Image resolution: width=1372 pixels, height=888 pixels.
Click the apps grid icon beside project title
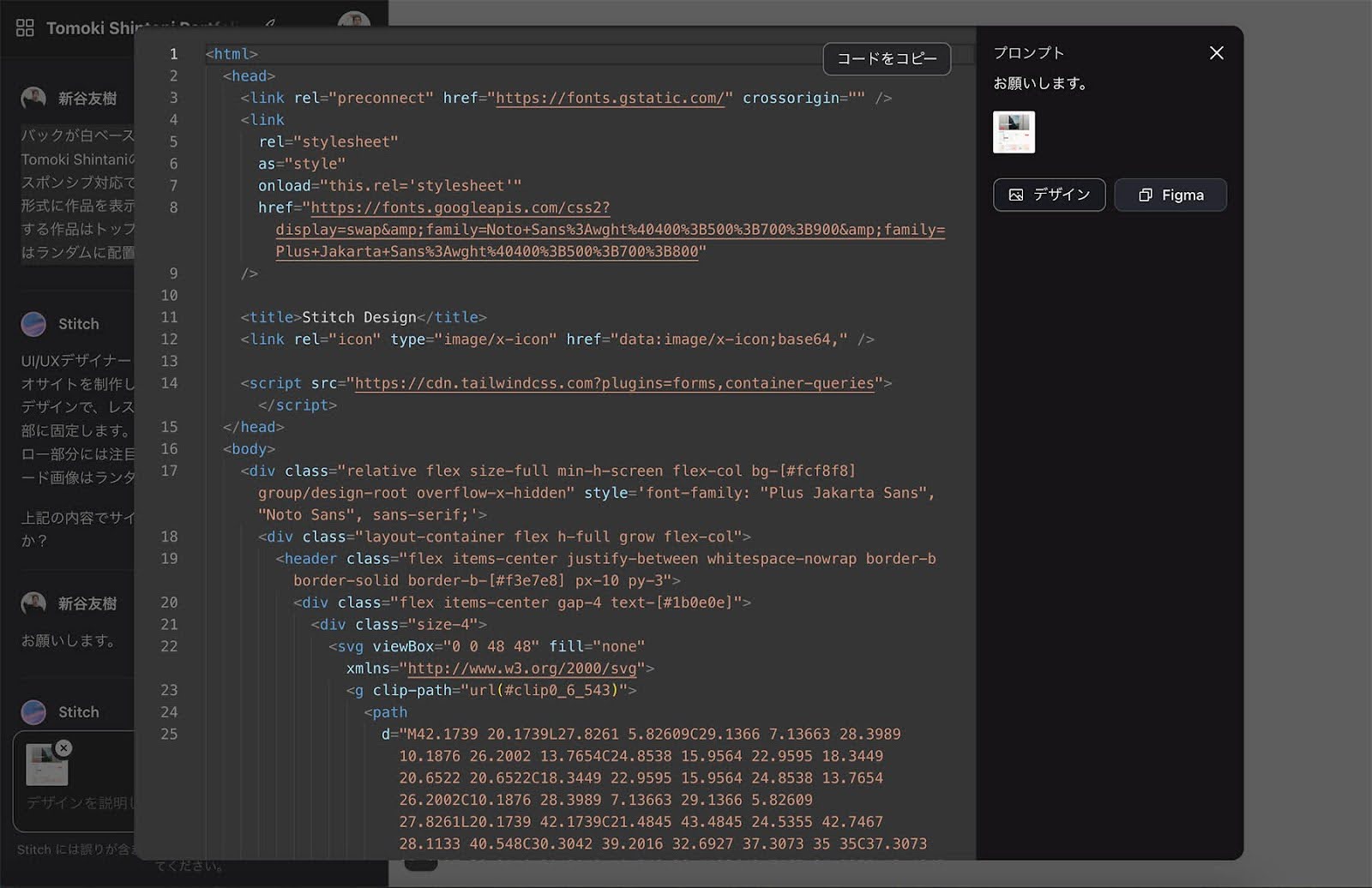(x=25, y=28)
